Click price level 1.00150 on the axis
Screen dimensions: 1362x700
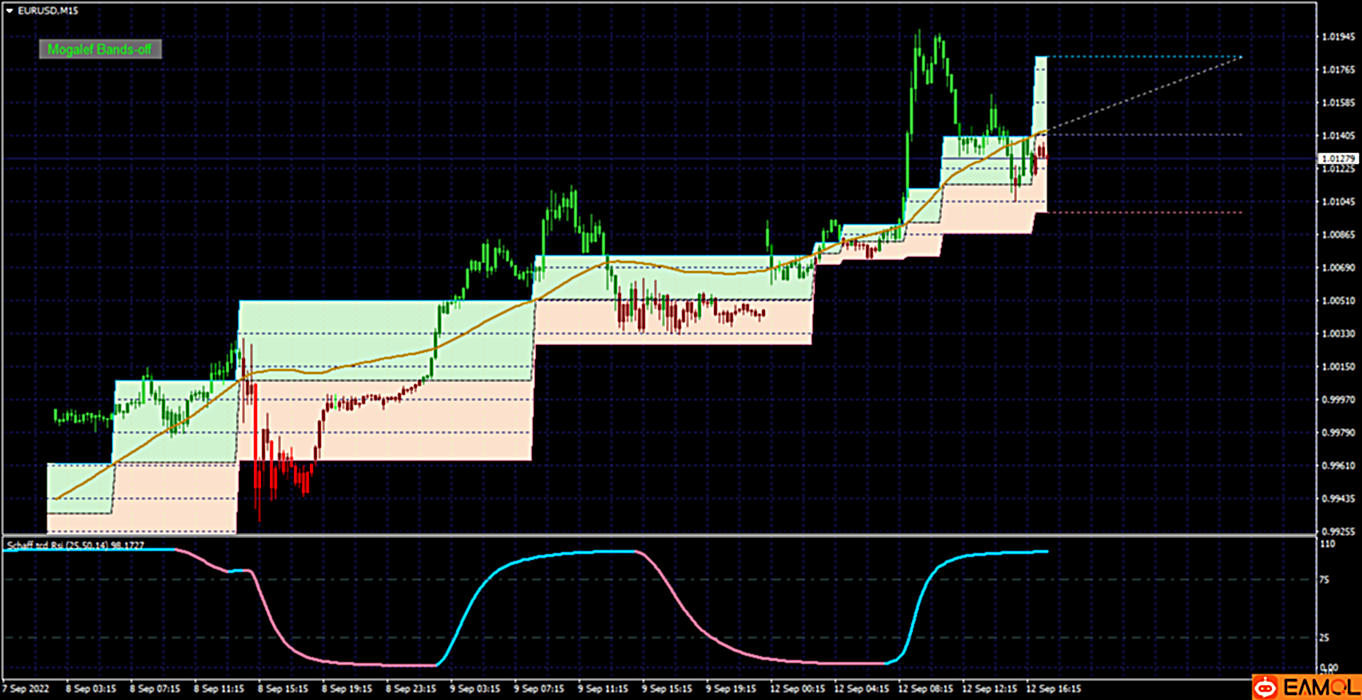point(1337,366)
